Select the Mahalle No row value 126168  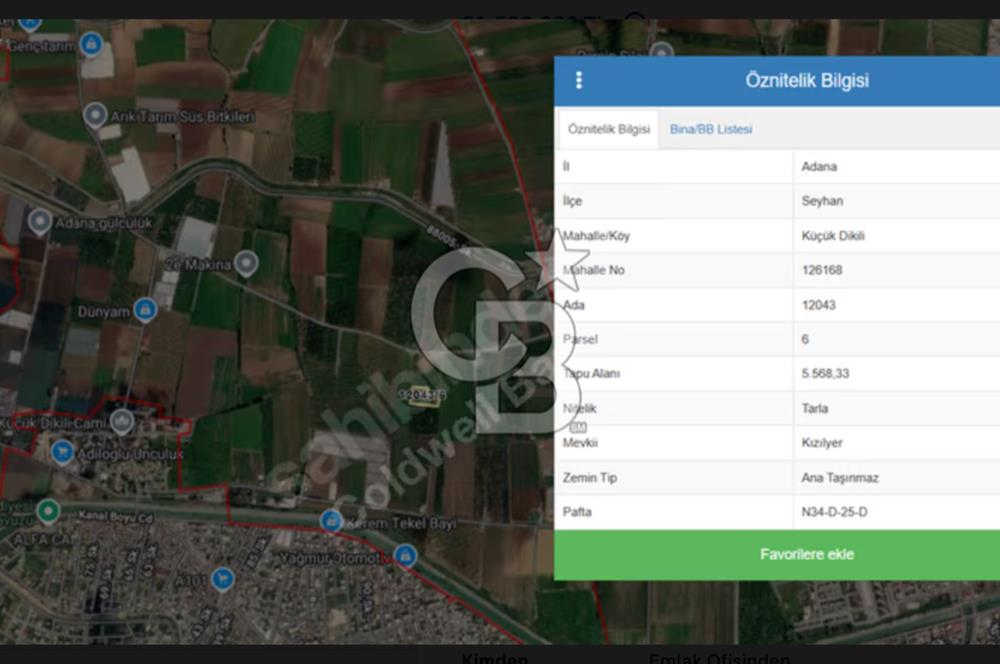[821, 270]
